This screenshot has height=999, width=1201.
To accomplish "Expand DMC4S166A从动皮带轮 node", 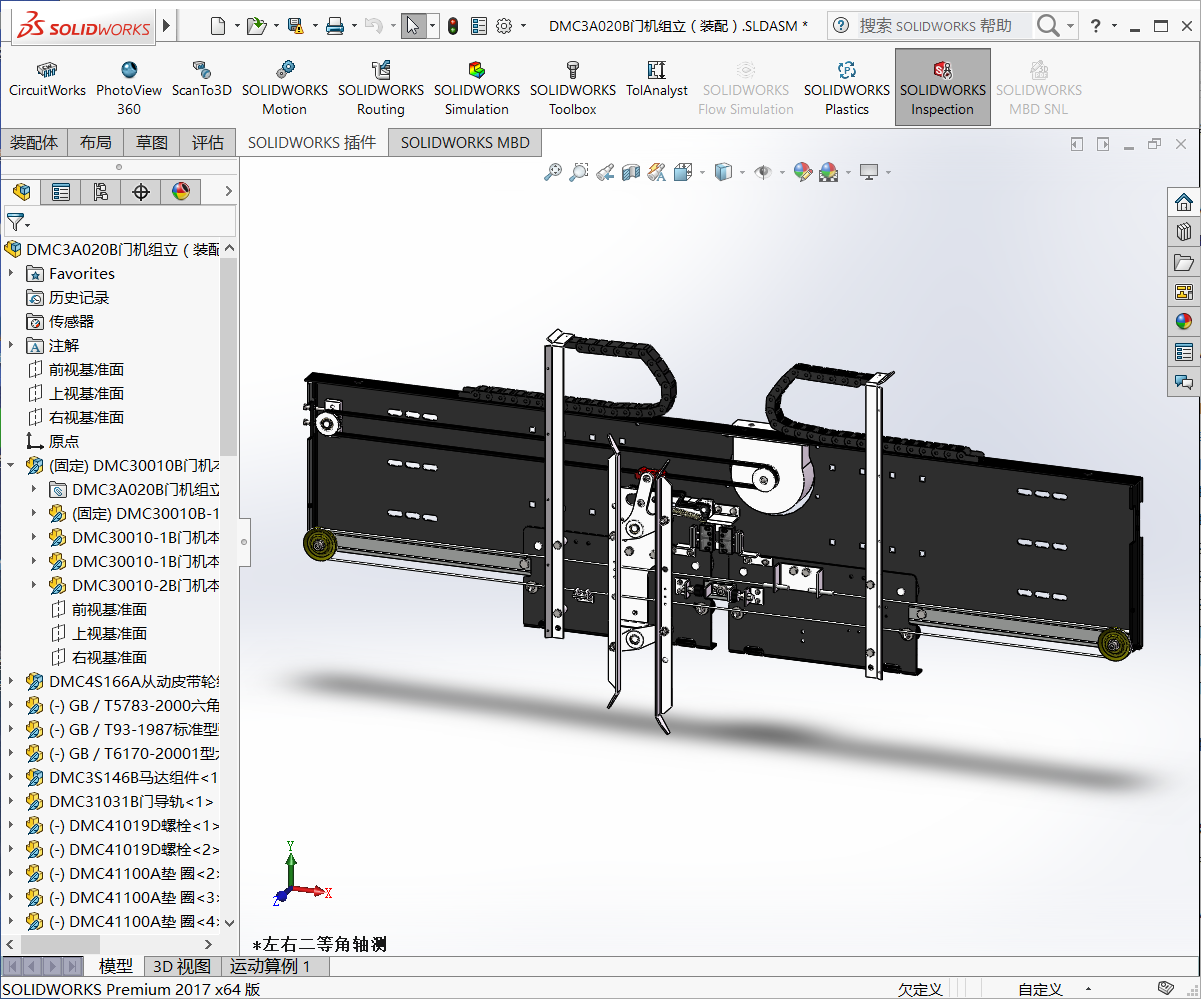I will [11, 681].
